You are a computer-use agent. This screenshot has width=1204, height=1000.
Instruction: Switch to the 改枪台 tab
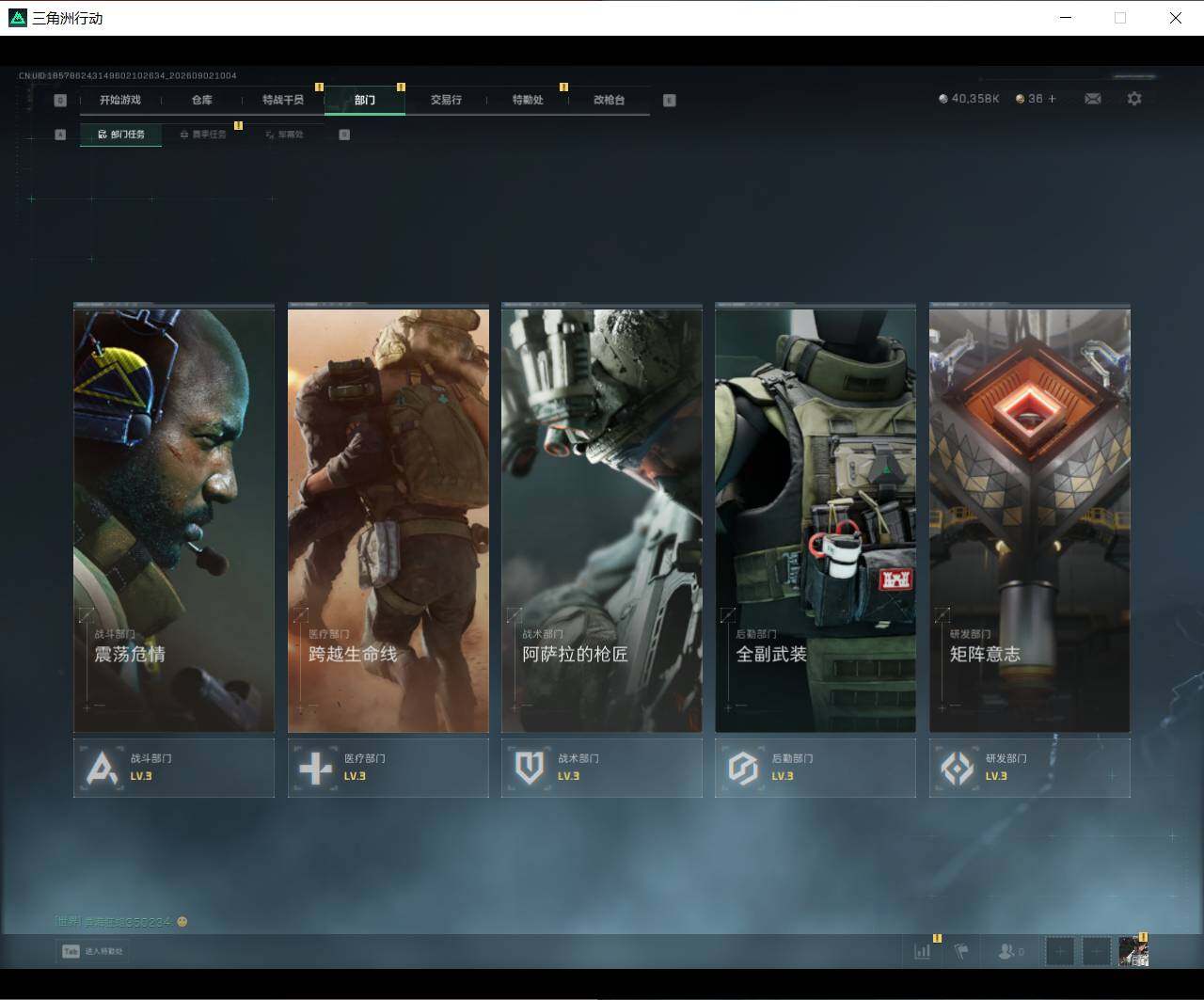[610, 100]
